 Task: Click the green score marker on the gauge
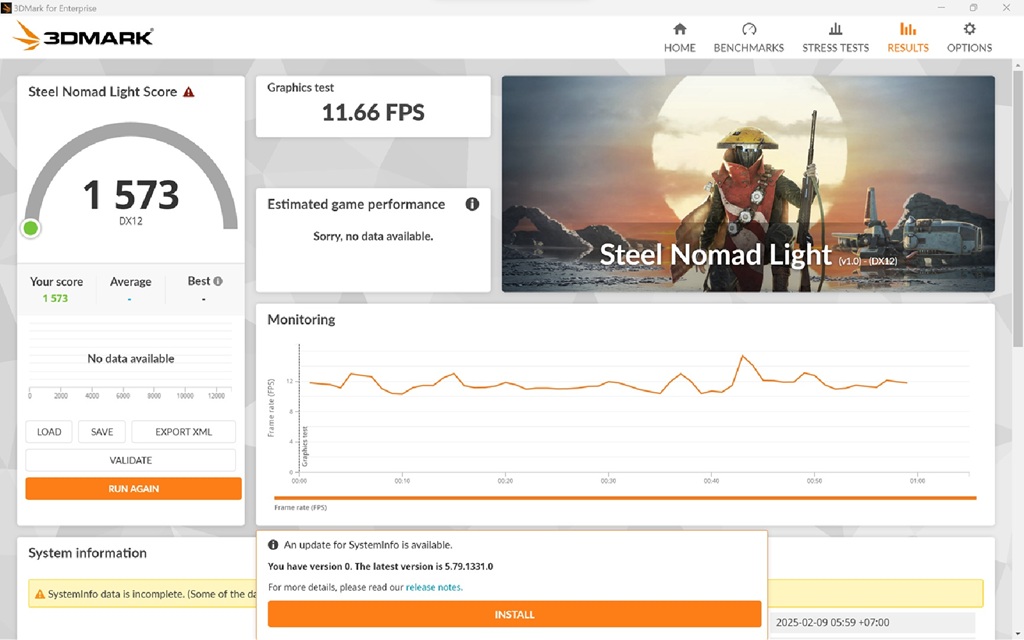click(31, 228)
